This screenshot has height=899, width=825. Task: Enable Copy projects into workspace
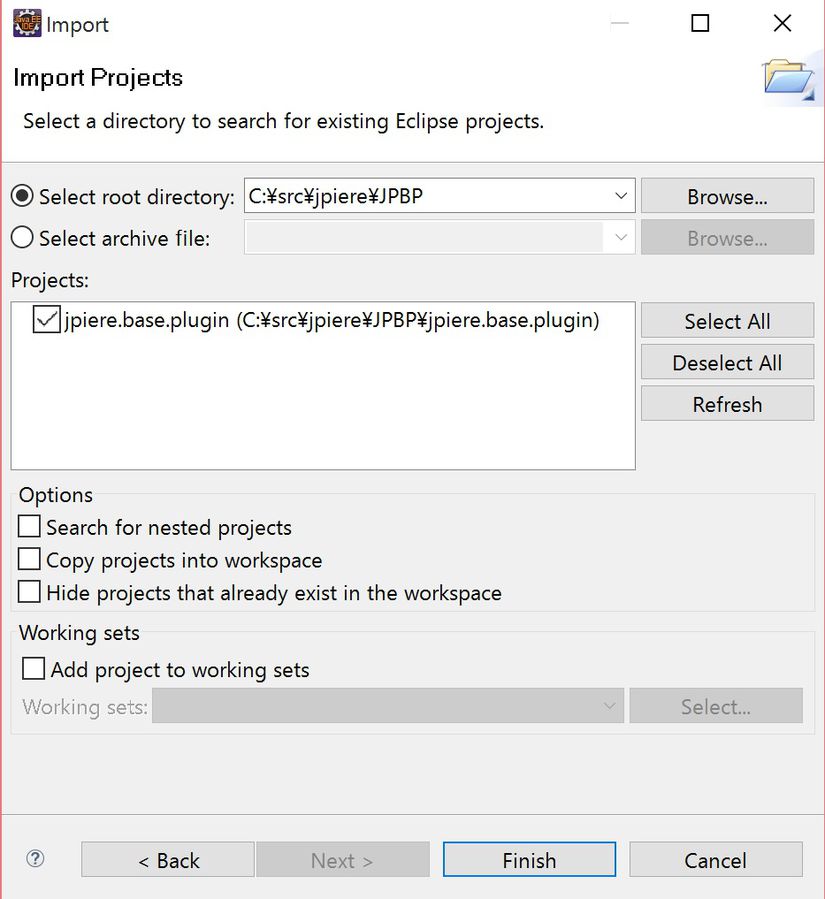30,560
